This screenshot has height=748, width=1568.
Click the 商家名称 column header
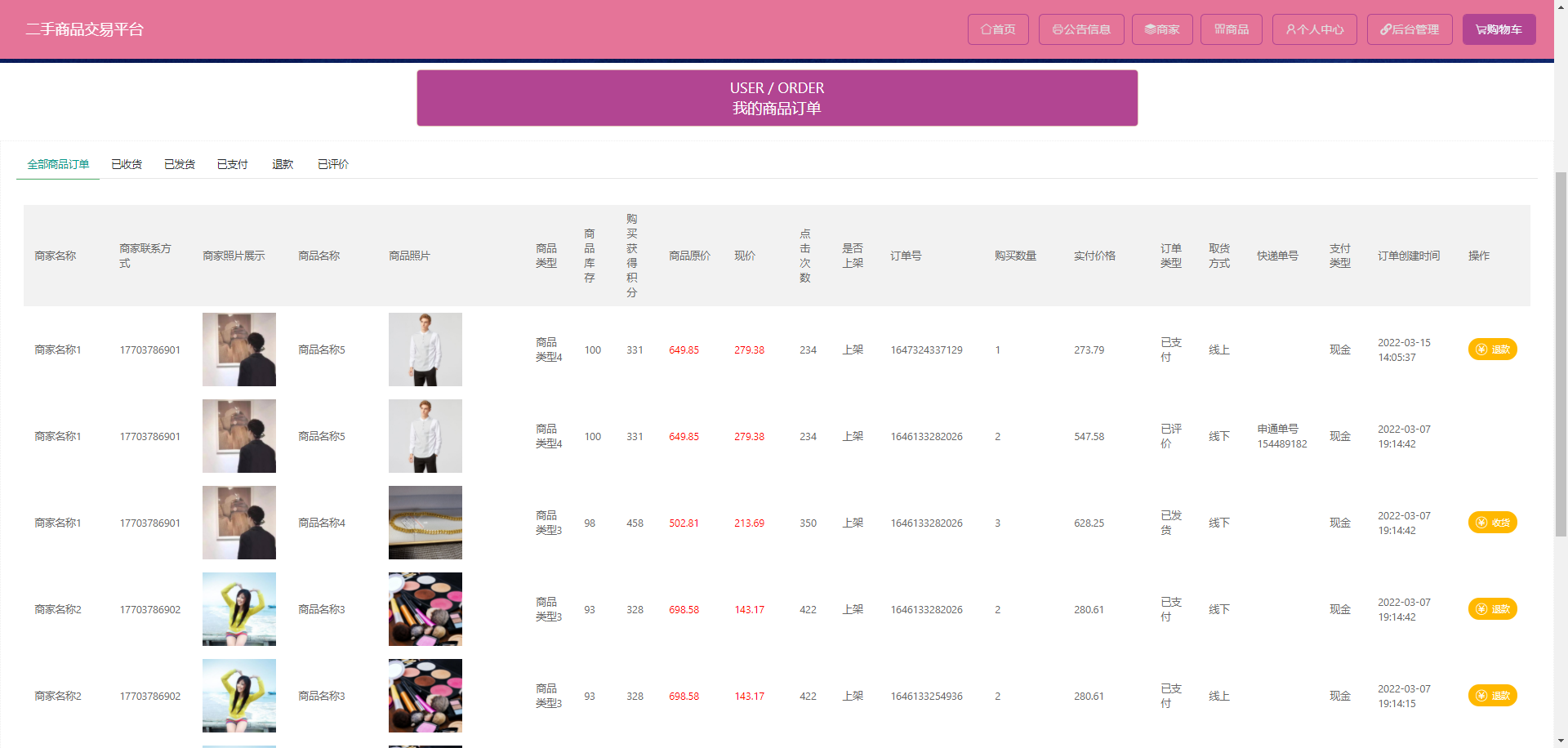tap(56, 256)
